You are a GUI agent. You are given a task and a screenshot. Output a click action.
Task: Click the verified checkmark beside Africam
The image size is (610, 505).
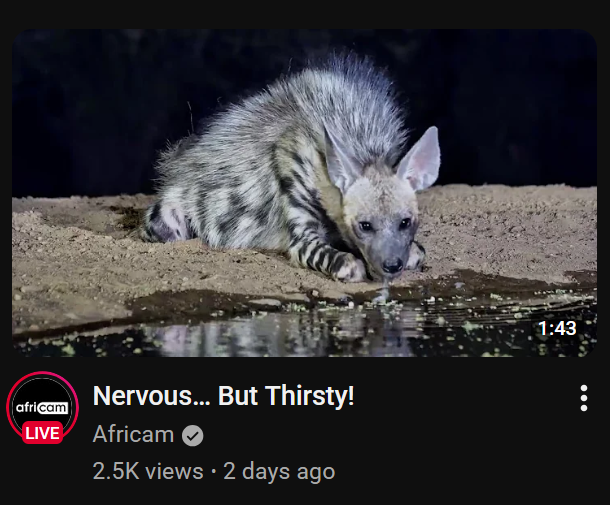[x=193, y=435]
